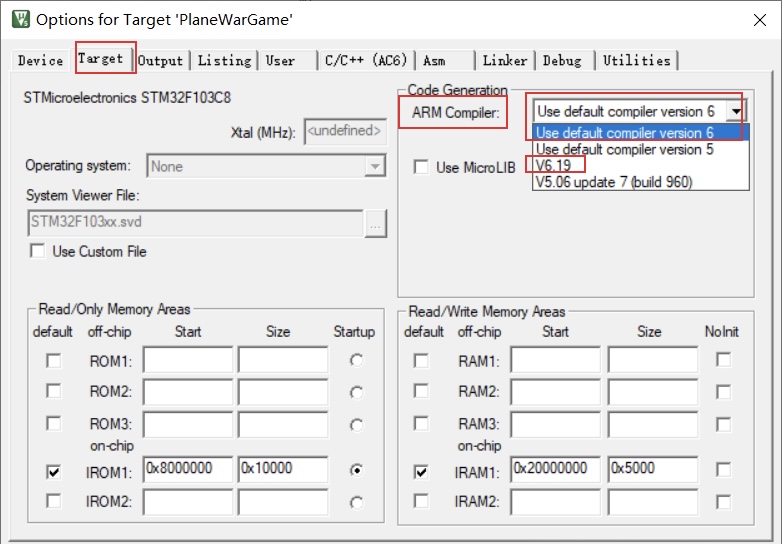This screenshot has height=544, width=782.
Task: Close the Options for Target dialog
Action: (x=760, y=20)
